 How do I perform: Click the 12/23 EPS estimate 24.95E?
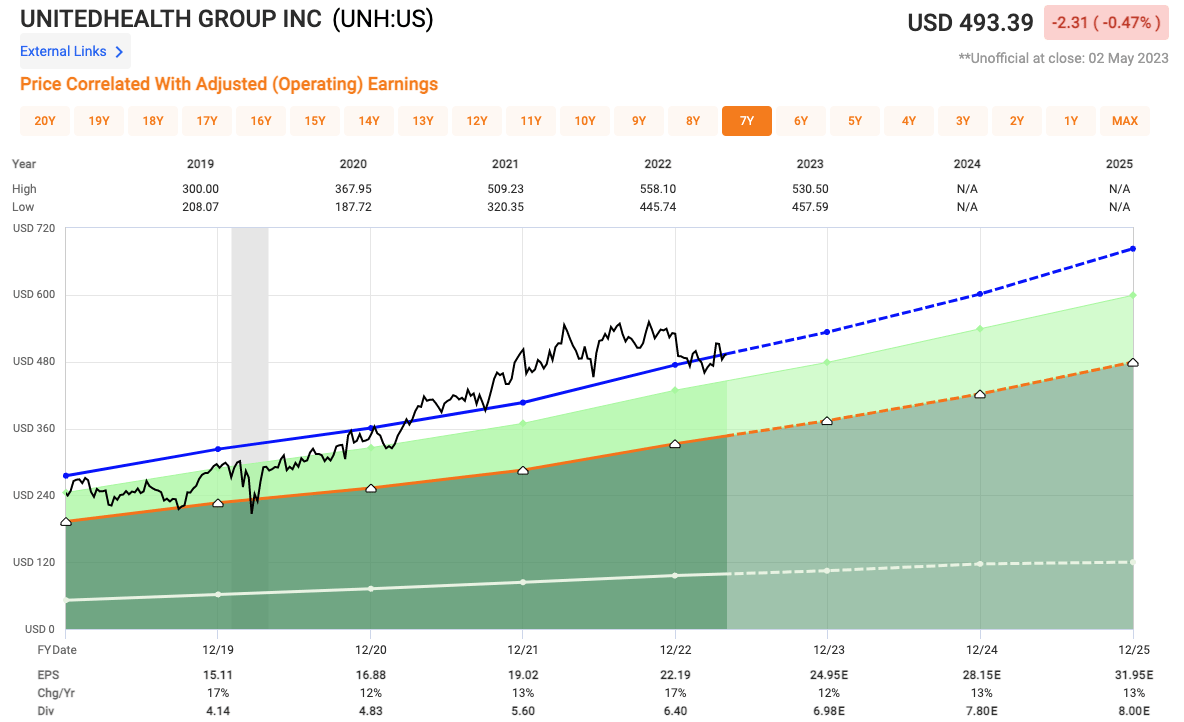(x=829, y=675)
